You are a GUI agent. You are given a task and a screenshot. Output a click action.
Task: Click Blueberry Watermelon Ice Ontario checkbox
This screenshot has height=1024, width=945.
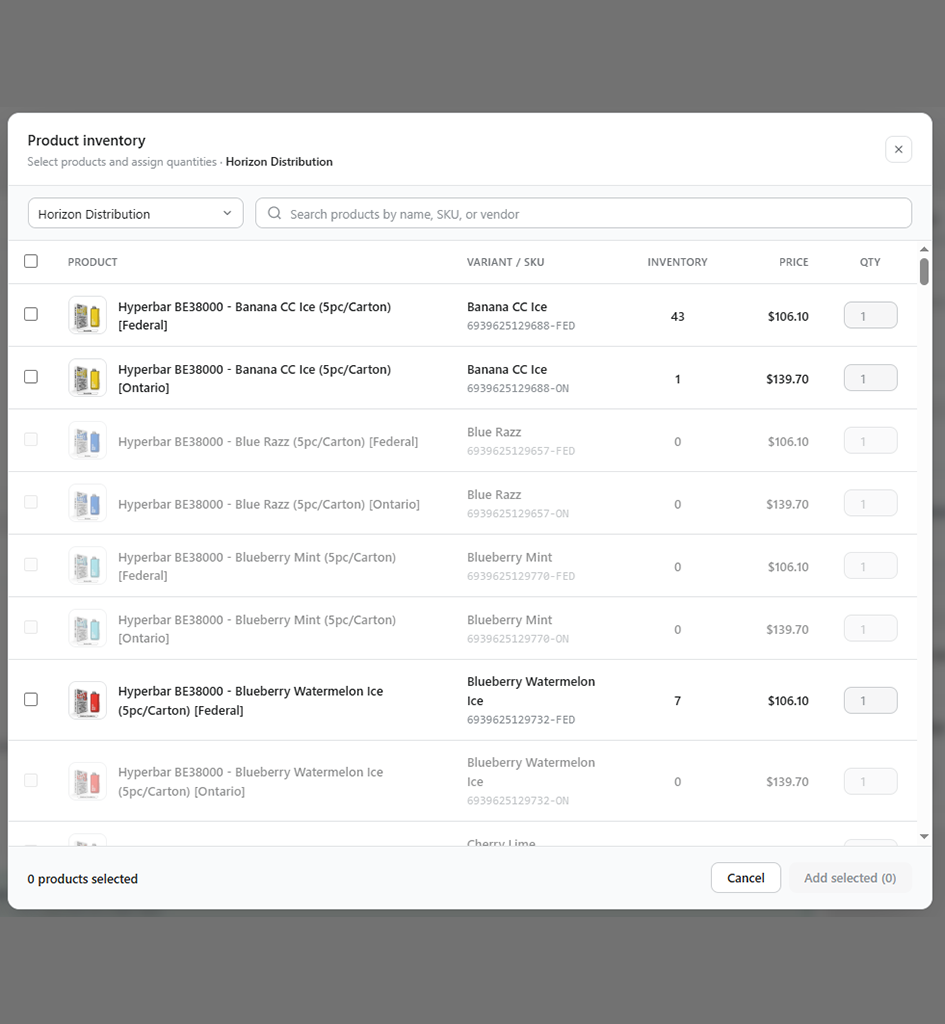pos(31,780)
